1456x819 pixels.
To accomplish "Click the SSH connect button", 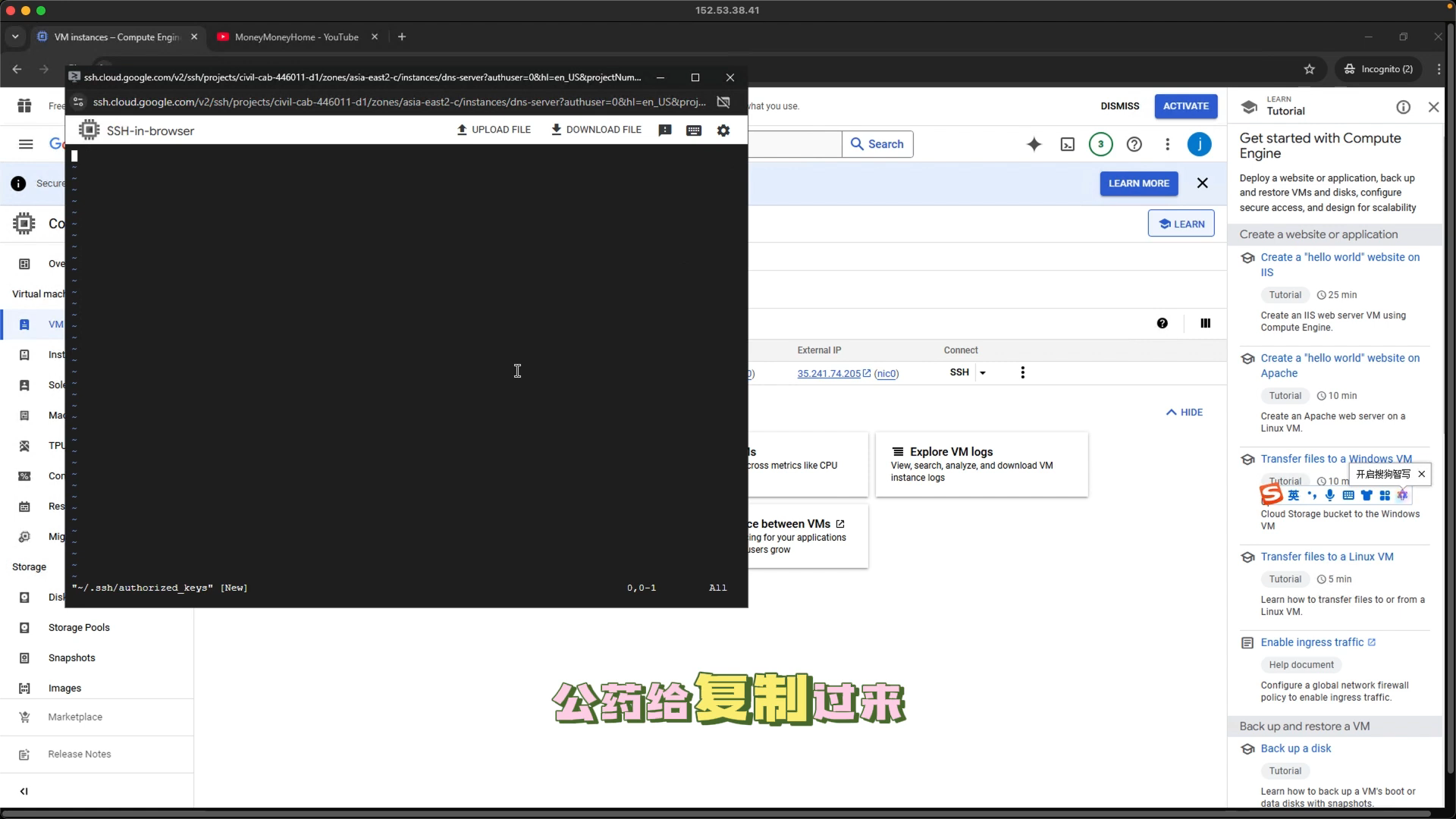I will coord(959,372).
